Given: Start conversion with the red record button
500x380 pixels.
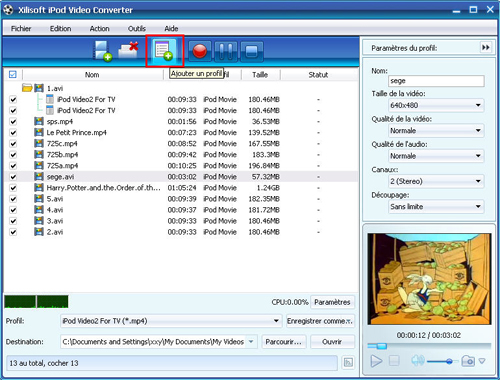Looking at the screenshot, I should tap(200, 52).
